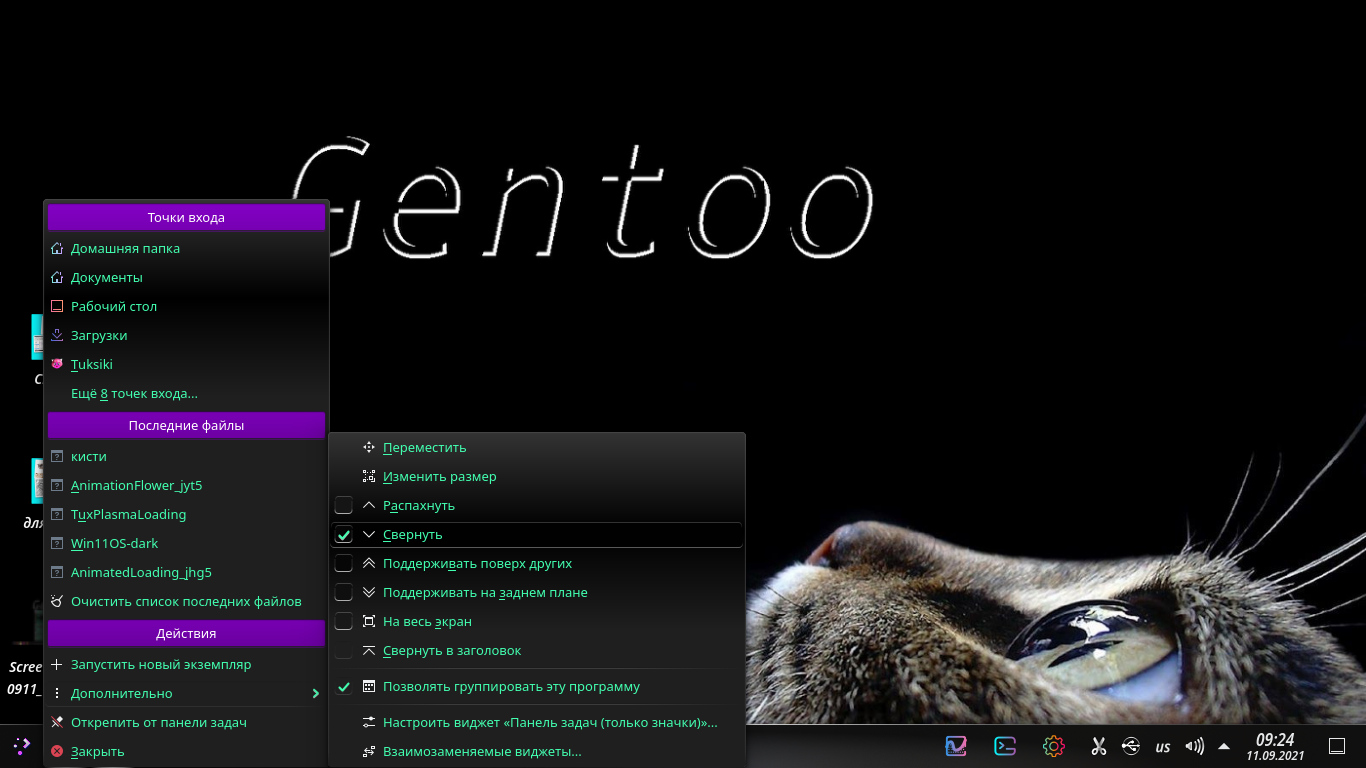Viewport: 1366px width, 768px height.
Task: Toggle the На весь экран checkbox
Action: click(344, 621)
